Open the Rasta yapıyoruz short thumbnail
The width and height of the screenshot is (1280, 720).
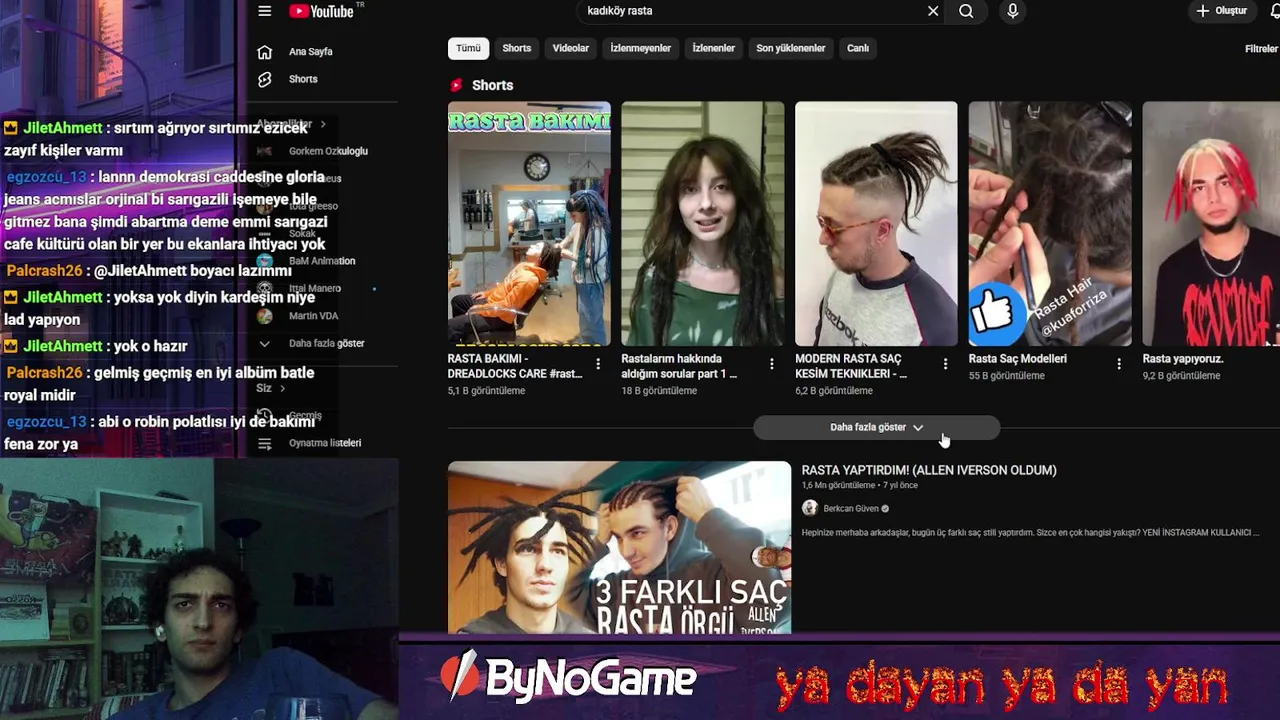click(1211, 223)
